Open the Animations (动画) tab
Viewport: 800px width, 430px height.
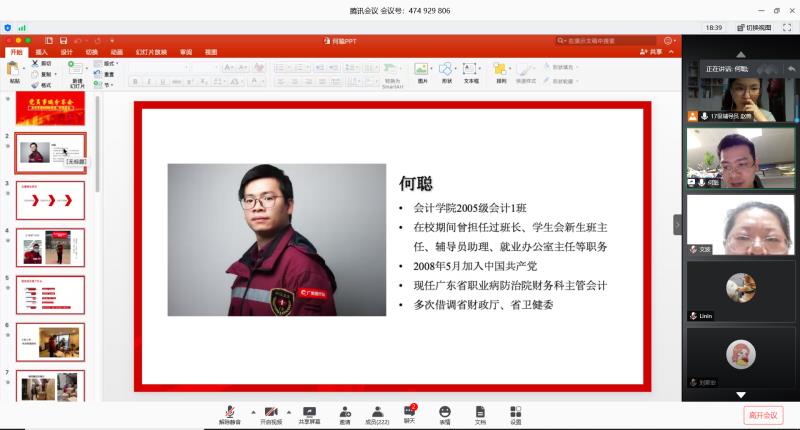pyautogui.click(x=117, y=52)
